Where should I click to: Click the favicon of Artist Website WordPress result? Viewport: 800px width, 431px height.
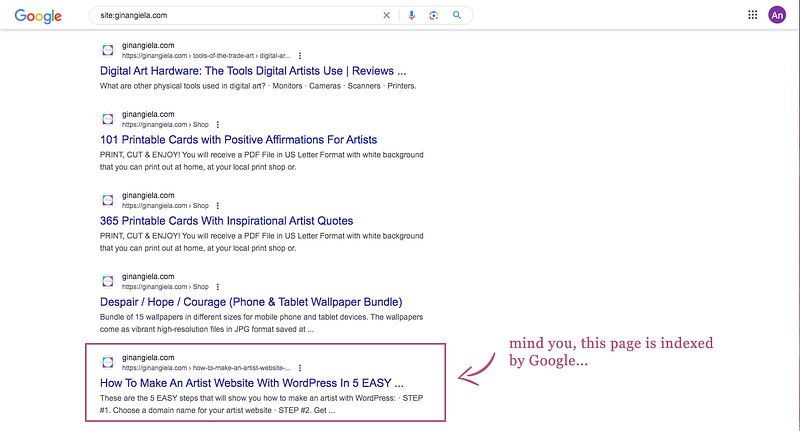pyautogui.click(x=108, y=362)
